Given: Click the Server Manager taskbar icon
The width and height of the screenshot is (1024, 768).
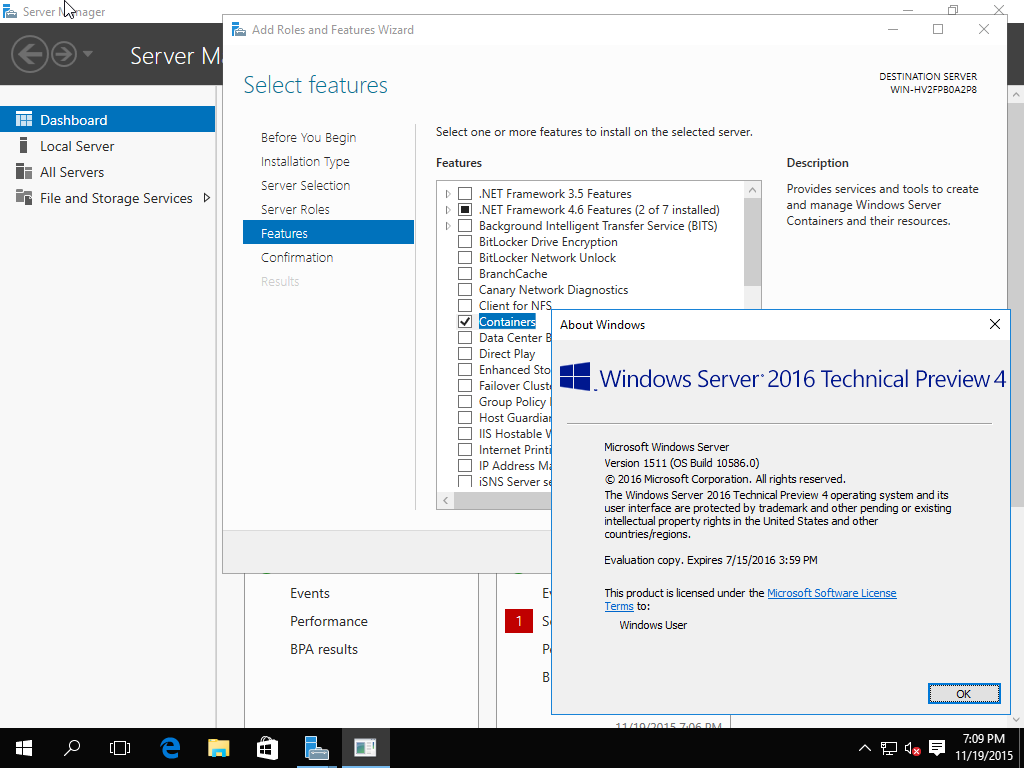Looking at the screenshot, I should pos(316,747).
